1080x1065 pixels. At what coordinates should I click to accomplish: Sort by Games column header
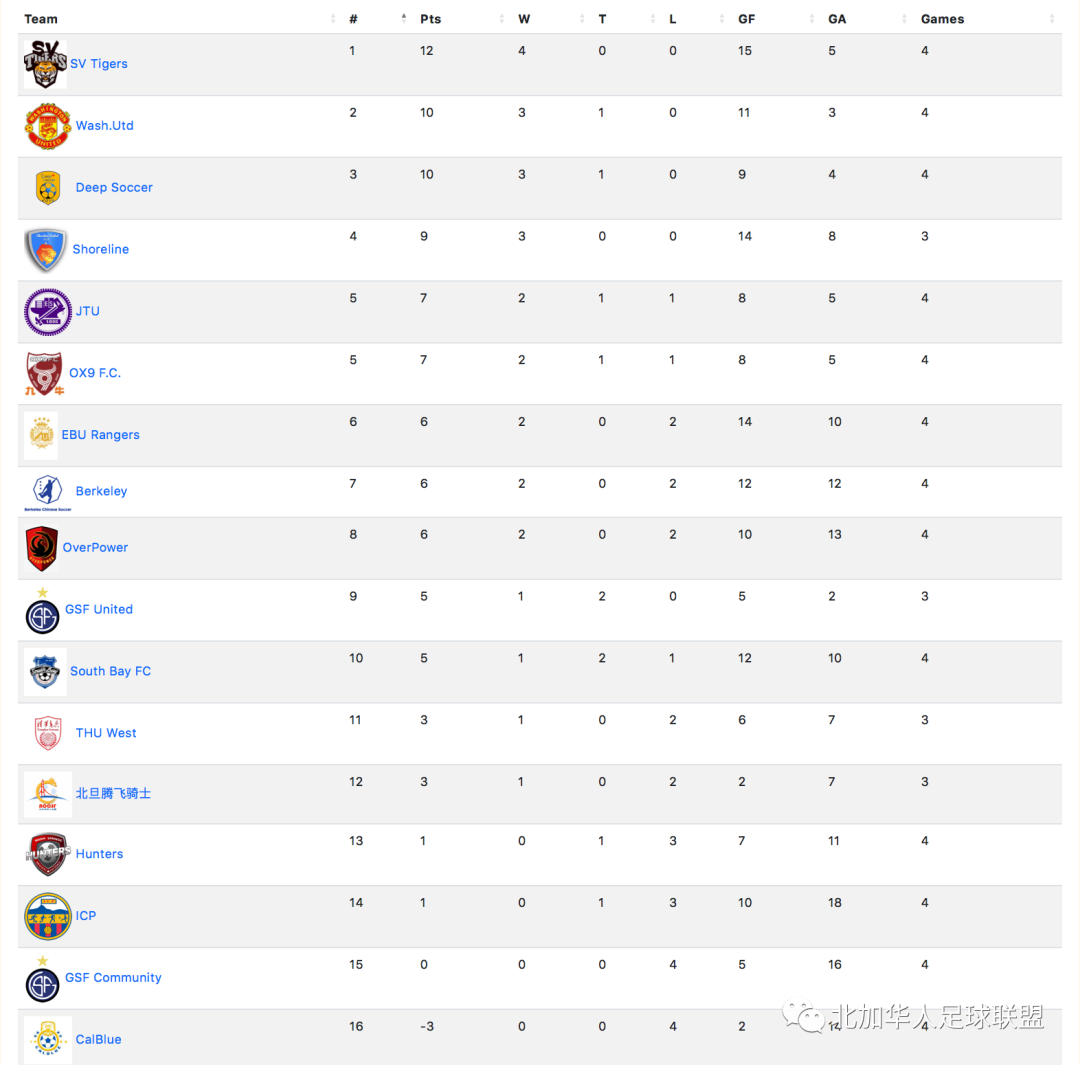click(x=942, y=19)
